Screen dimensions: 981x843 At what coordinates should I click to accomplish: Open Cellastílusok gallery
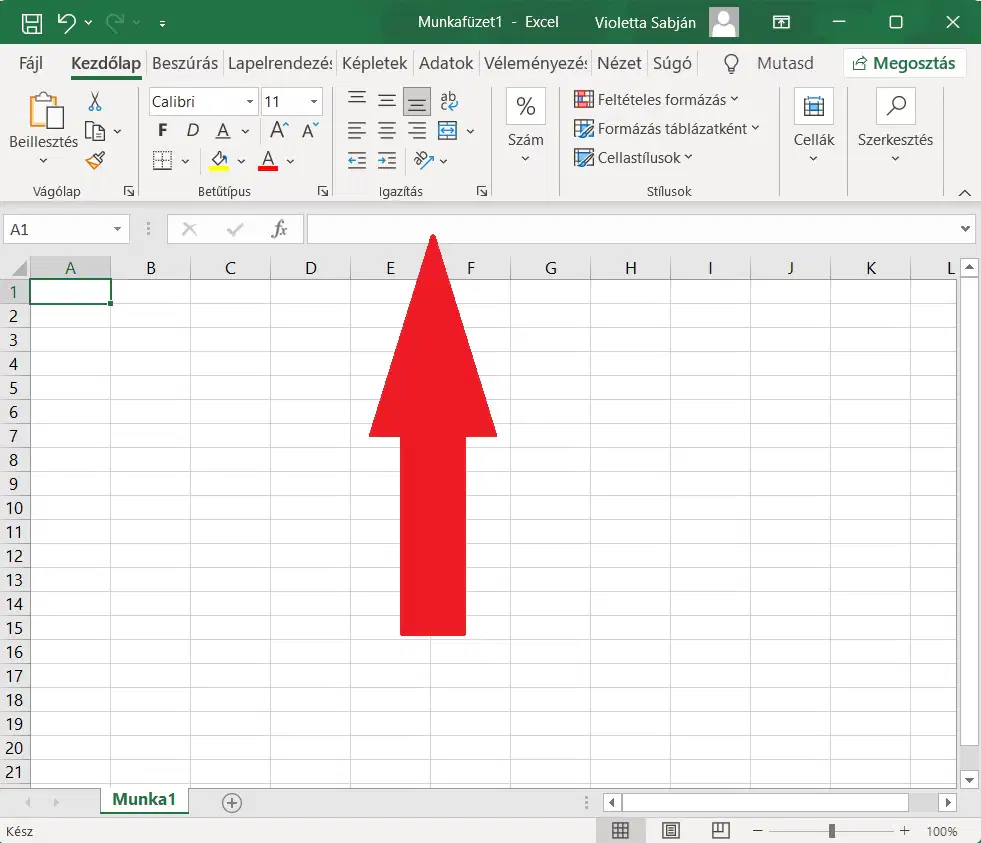coord(633,158)
